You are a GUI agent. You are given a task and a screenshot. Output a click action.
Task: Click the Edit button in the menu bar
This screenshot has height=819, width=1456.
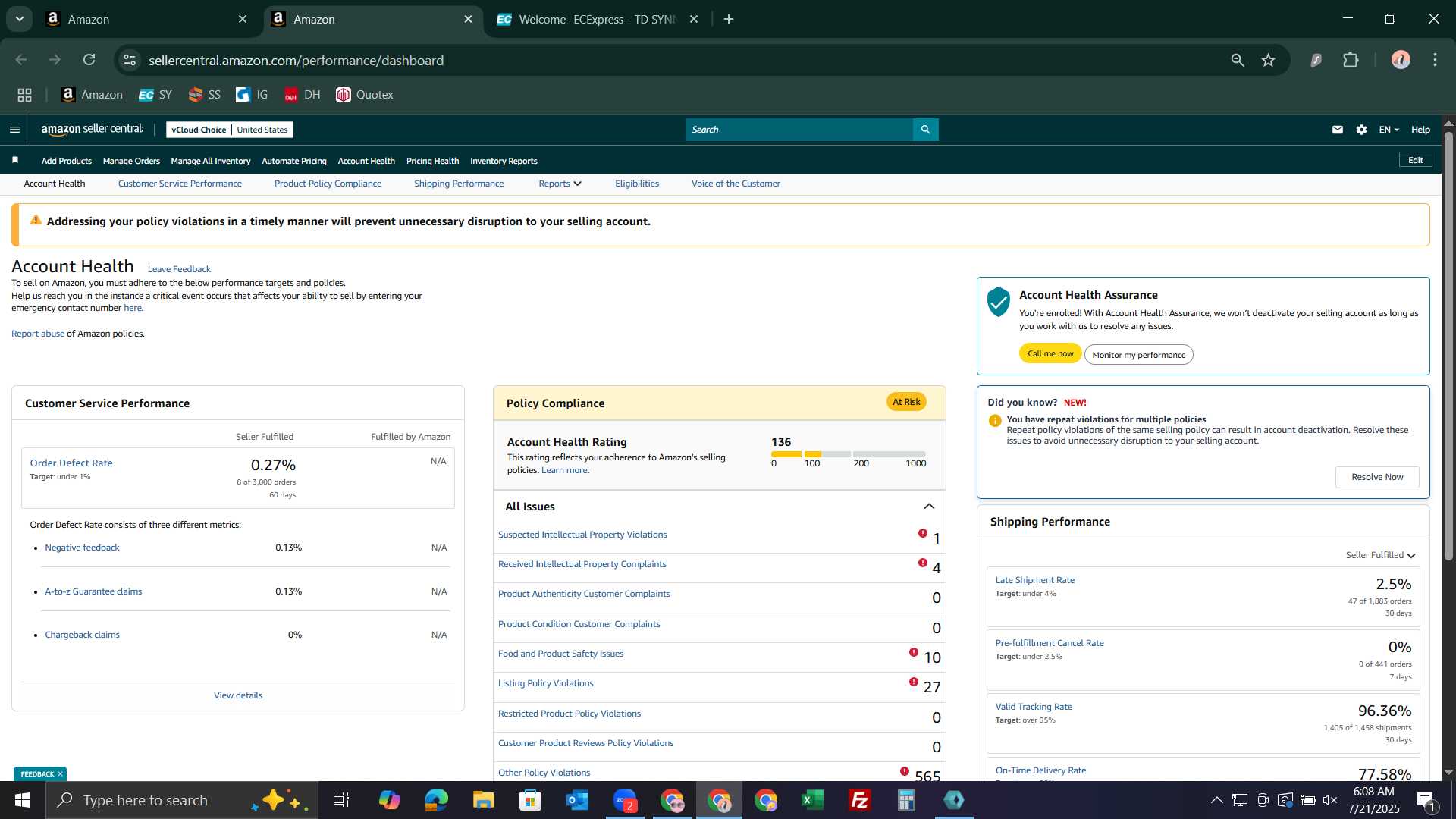[1415, 160]
